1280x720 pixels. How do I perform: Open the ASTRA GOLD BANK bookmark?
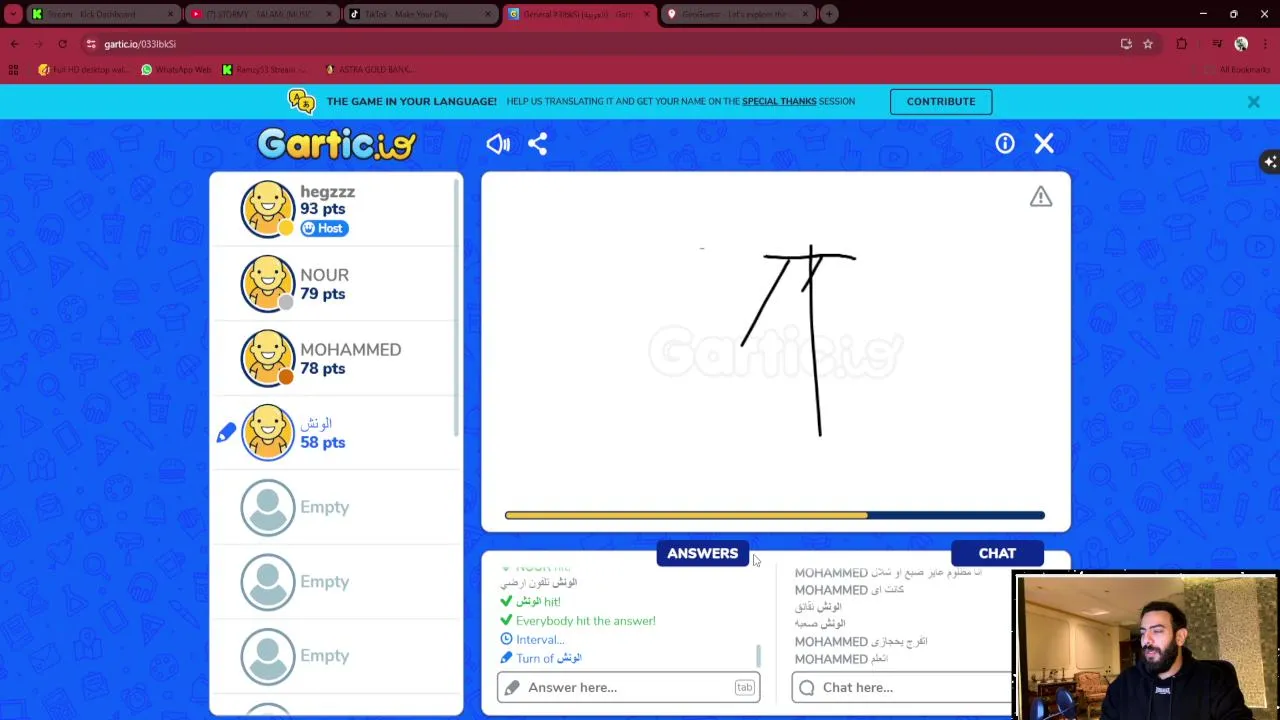[x=368, y=69]
